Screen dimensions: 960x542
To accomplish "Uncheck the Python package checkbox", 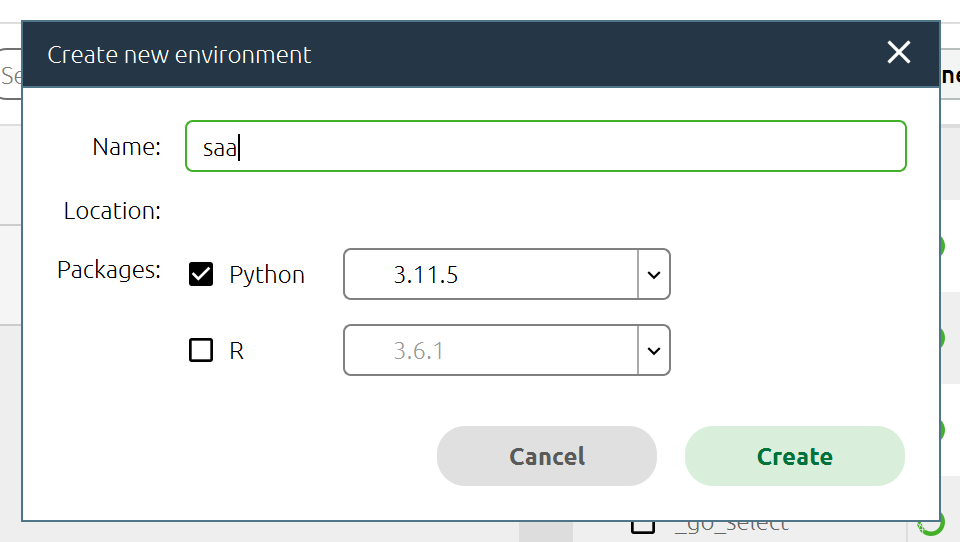I will pyautogui.click(x=201, y=274).
